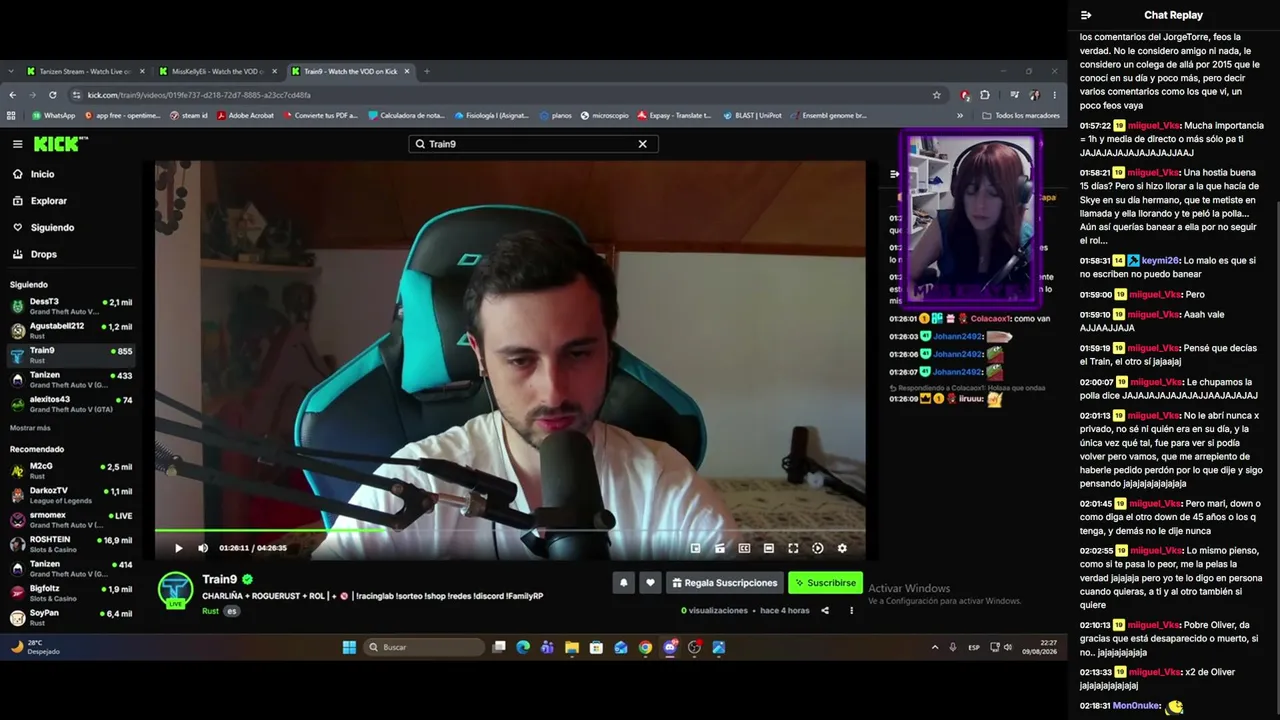Open DarkozTV recommended channel
Screen dimensions: 1280x720
click(70, 495)
